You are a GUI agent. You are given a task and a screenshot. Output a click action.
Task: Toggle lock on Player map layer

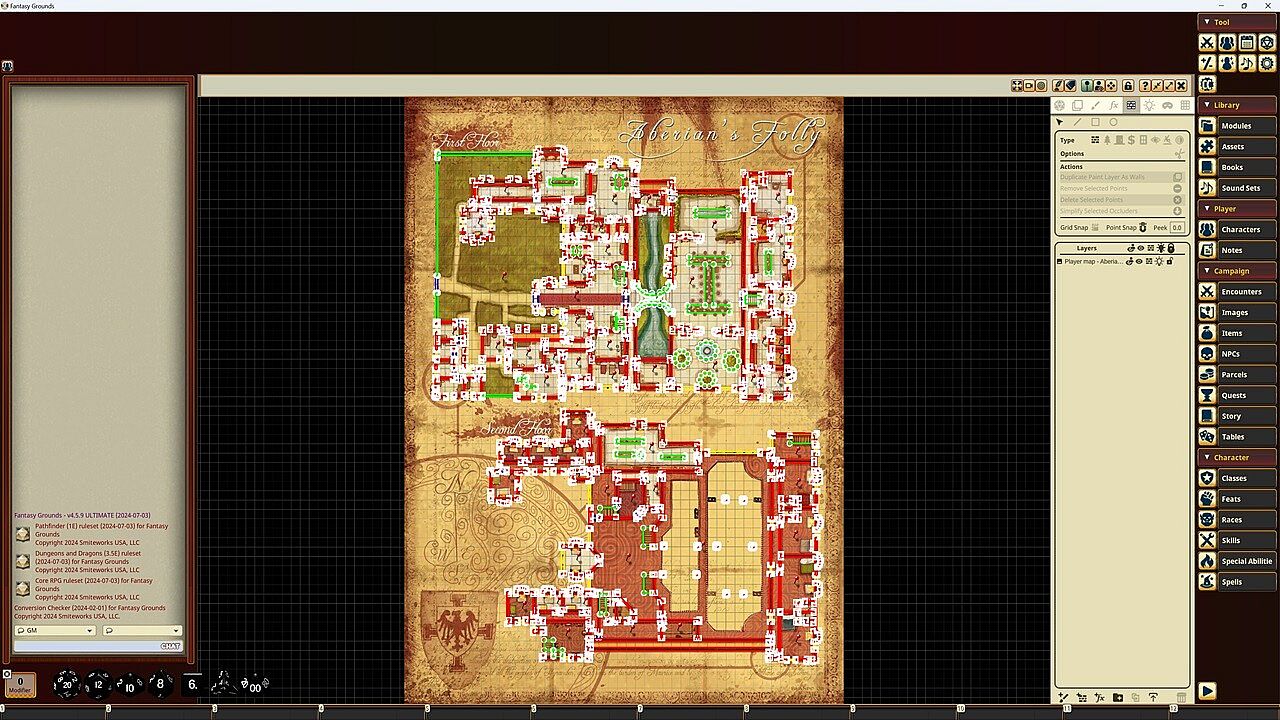(x=1169, y=261)
